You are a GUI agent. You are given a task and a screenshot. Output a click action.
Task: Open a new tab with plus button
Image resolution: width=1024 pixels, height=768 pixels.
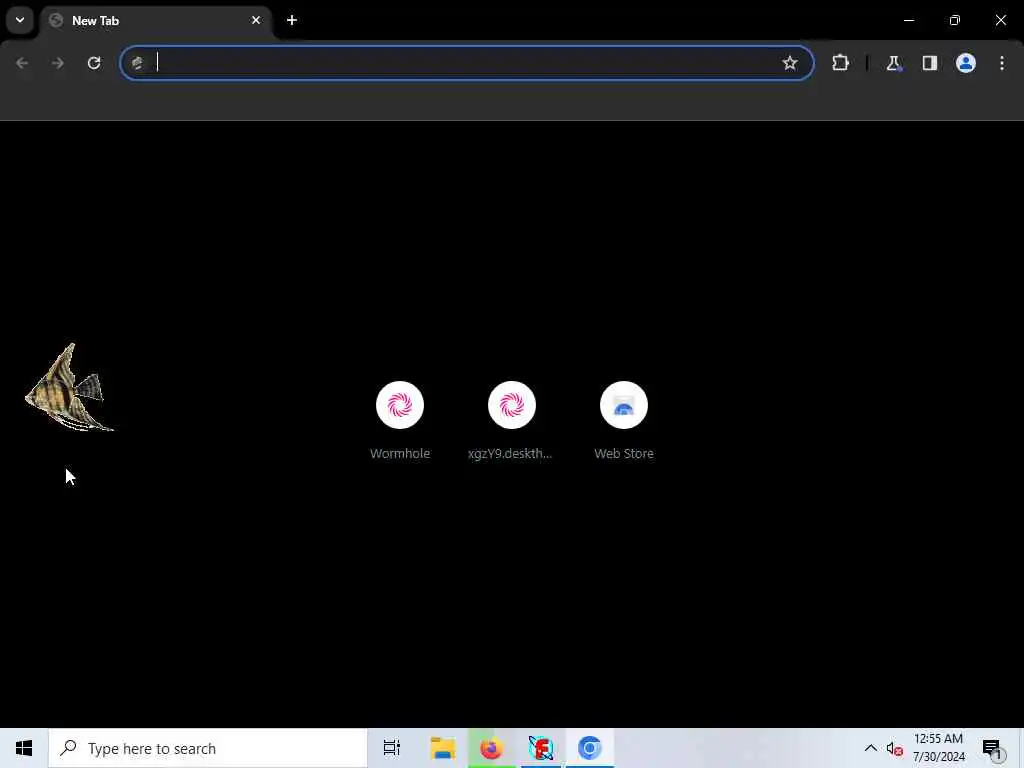(x=292, y=20)
